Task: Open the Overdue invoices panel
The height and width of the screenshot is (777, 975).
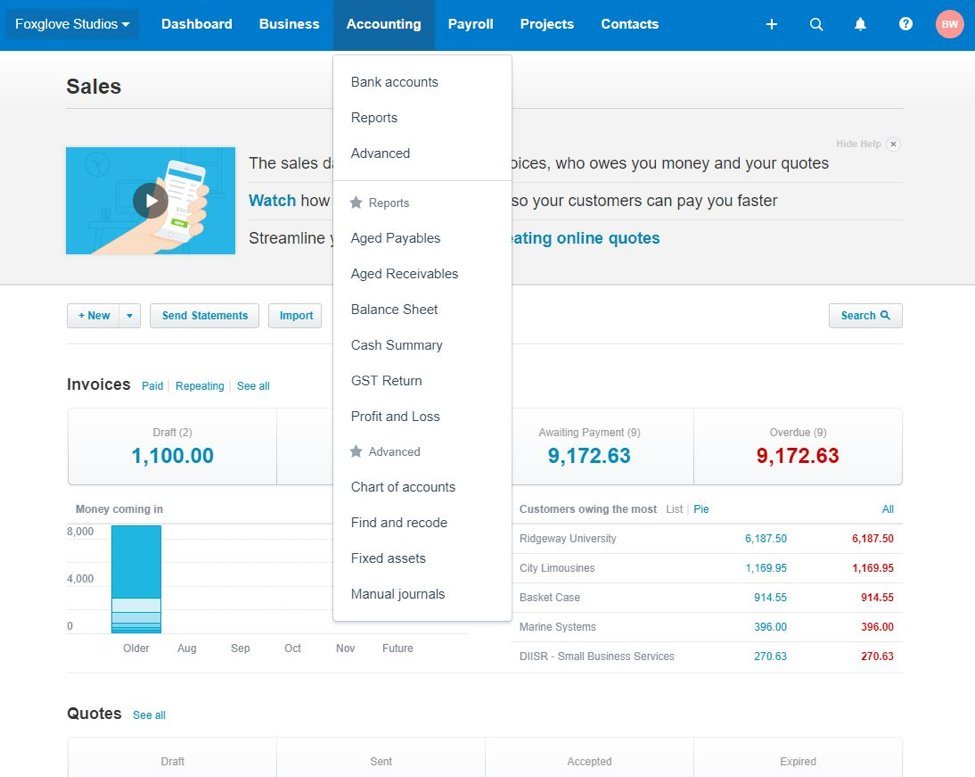Action: click(x=797, y=446)
